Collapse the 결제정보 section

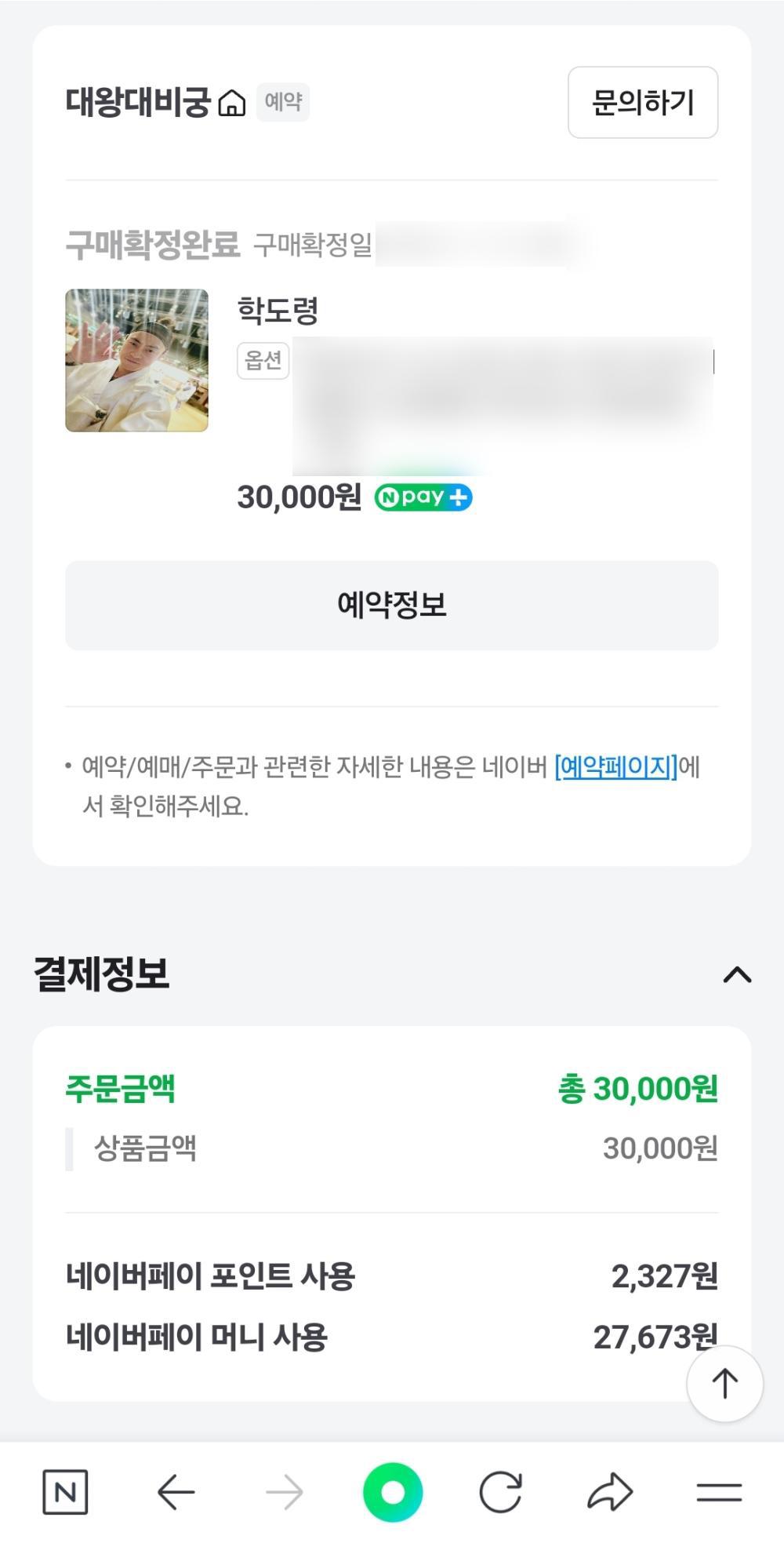[x=737, y=974]
